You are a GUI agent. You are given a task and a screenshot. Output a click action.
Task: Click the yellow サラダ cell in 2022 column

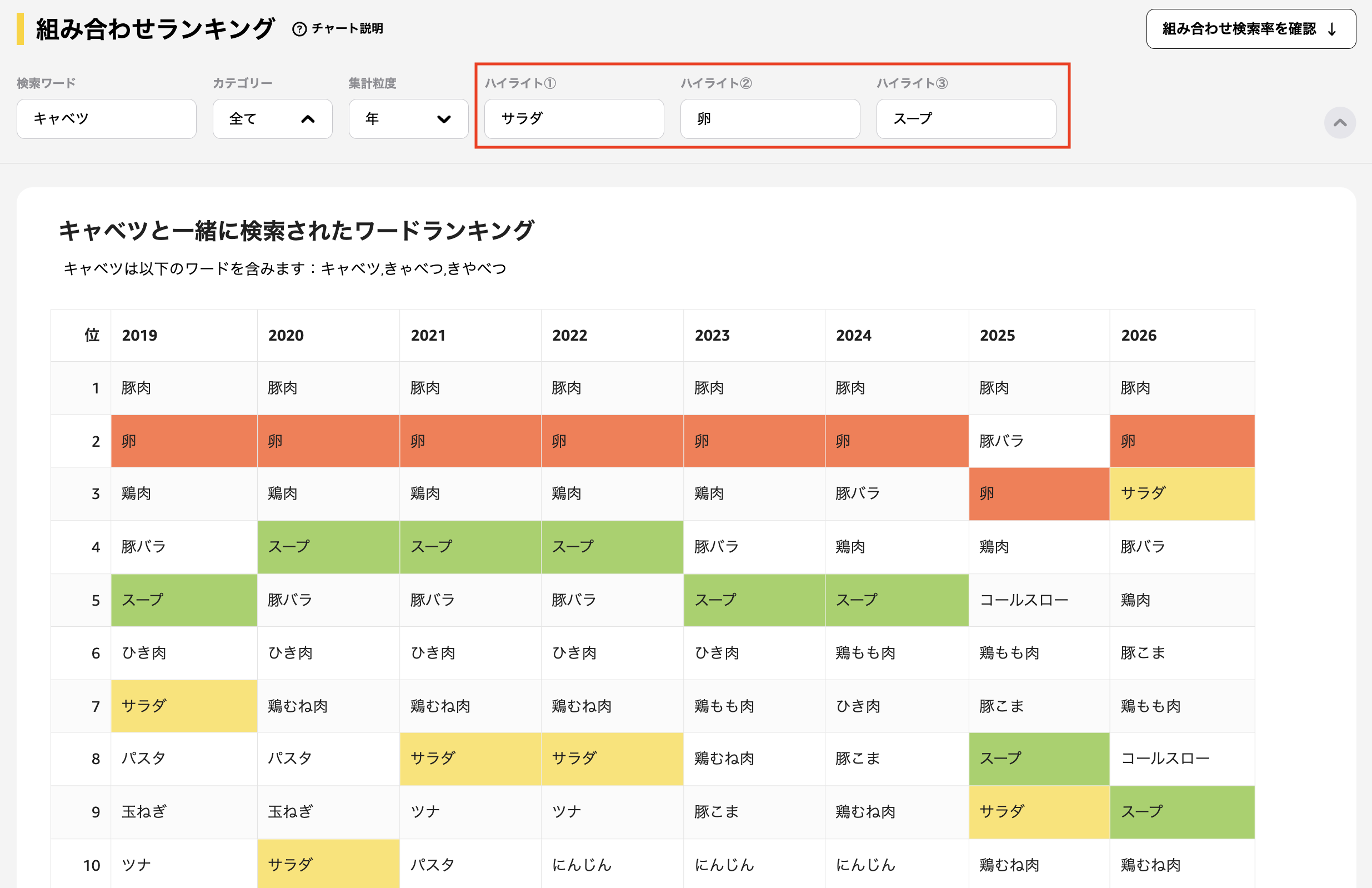pos(612,759)
